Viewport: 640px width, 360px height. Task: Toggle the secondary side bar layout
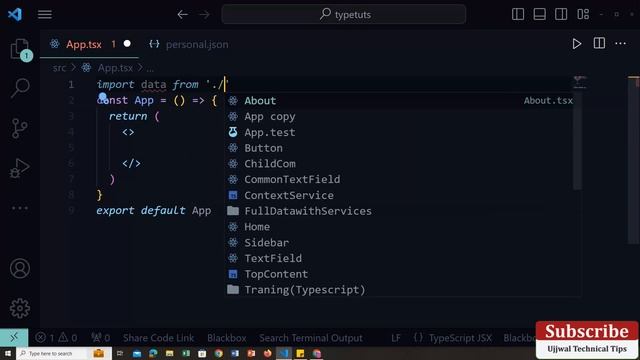click(x=561, y=14)
